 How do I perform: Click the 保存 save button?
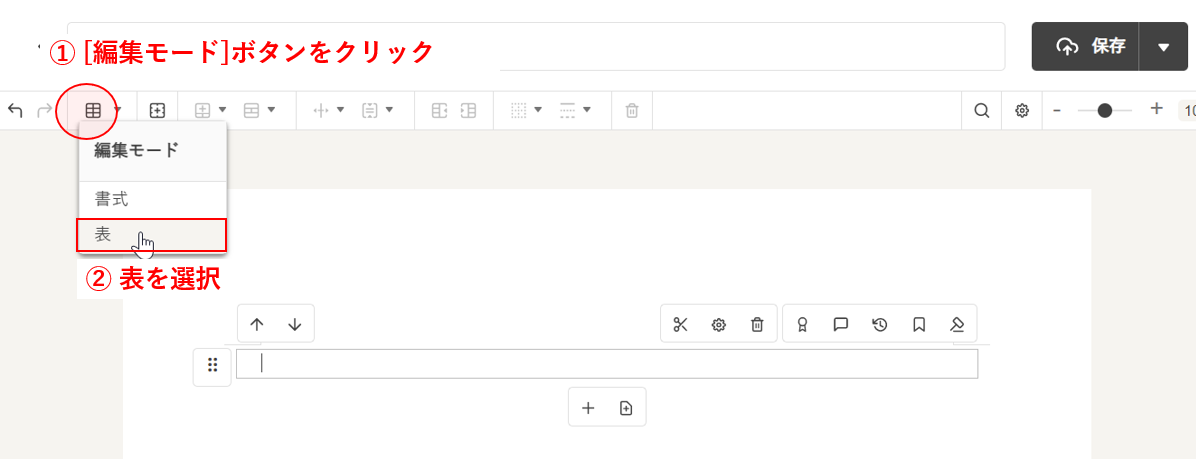click(x=1086, y=46)
